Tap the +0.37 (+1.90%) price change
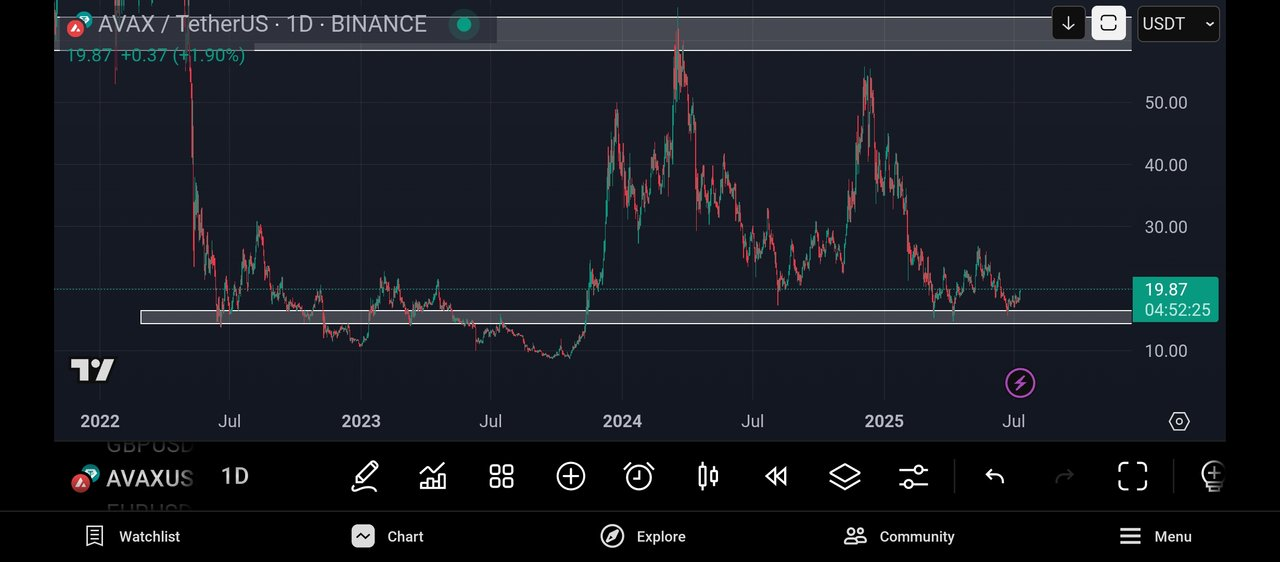The width and height of the screenshot is (1280, 562). tap(183, 55)
